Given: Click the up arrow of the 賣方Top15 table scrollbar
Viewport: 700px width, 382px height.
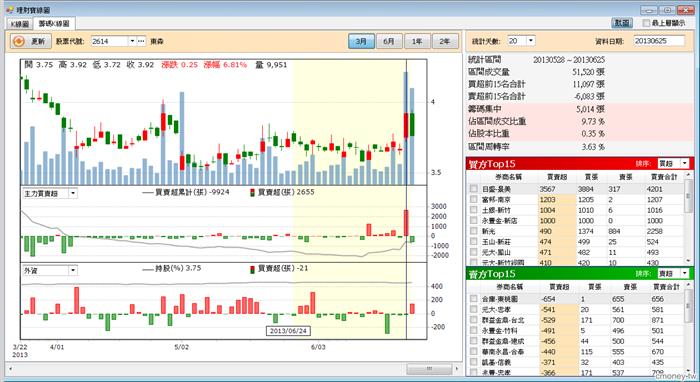Looking at the screenshot, I should [x=688, y=286].
